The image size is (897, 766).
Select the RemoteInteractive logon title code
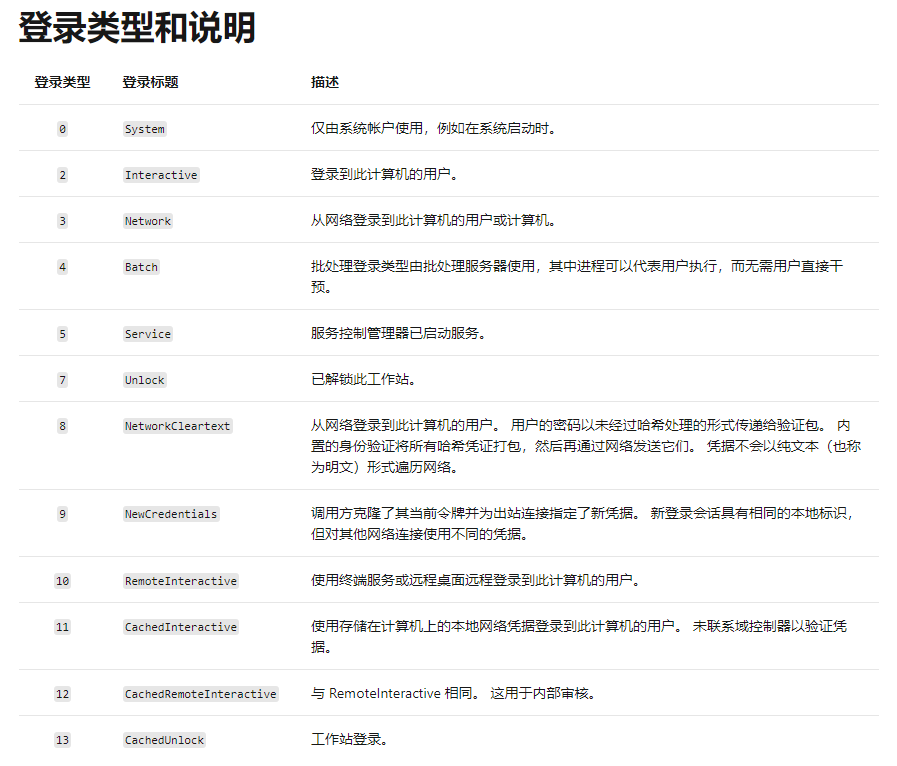click(x=181, y=581)
